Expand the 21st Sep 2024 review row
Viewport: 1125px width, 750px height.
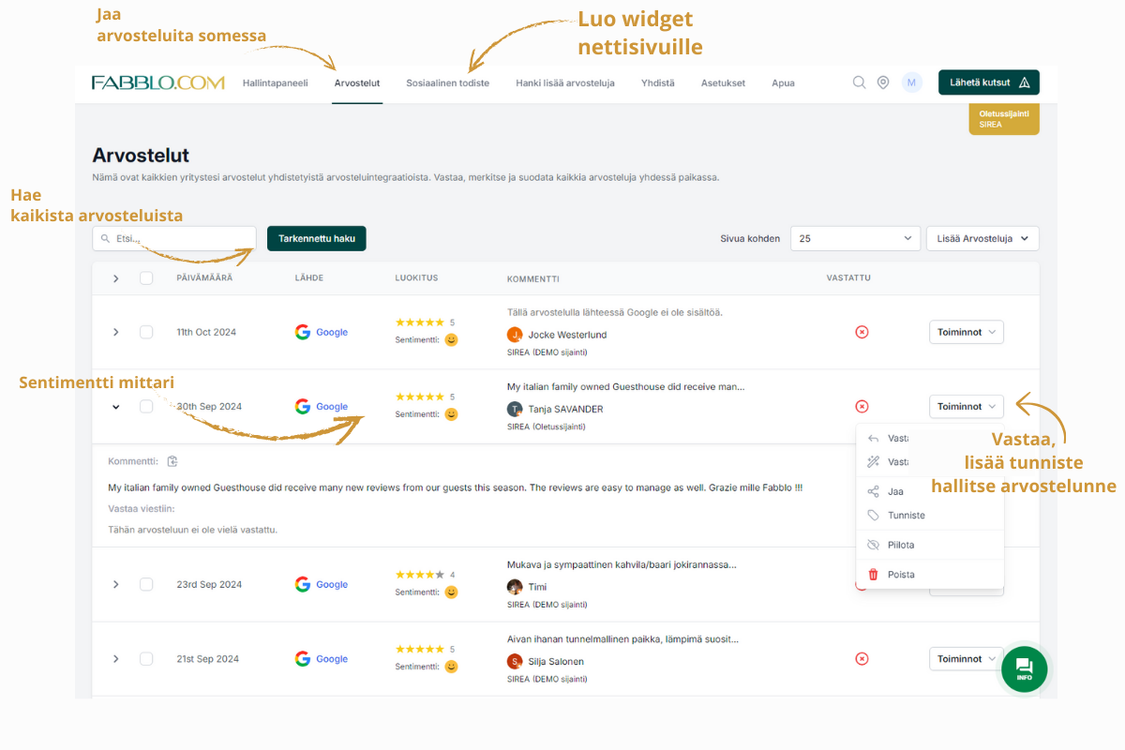116,659
